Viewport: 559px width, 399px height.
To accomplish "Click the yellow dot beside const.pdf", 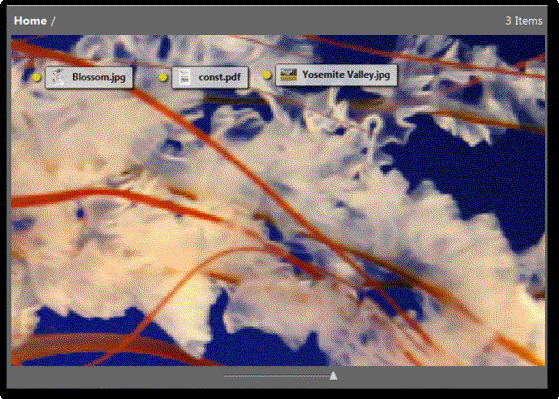I will [x=163, y=77].
